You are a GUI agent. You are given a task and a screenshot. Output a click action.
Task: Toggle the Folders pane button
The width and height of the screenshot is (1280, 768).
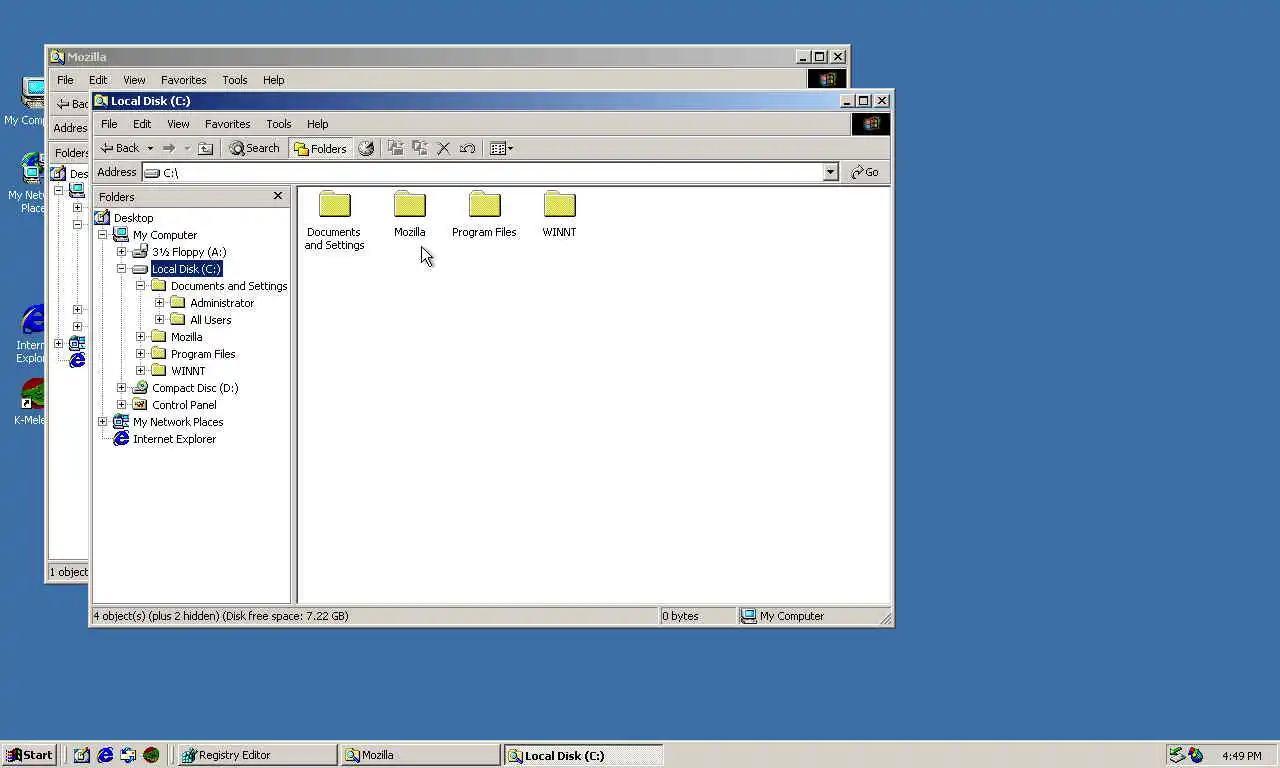320,148
